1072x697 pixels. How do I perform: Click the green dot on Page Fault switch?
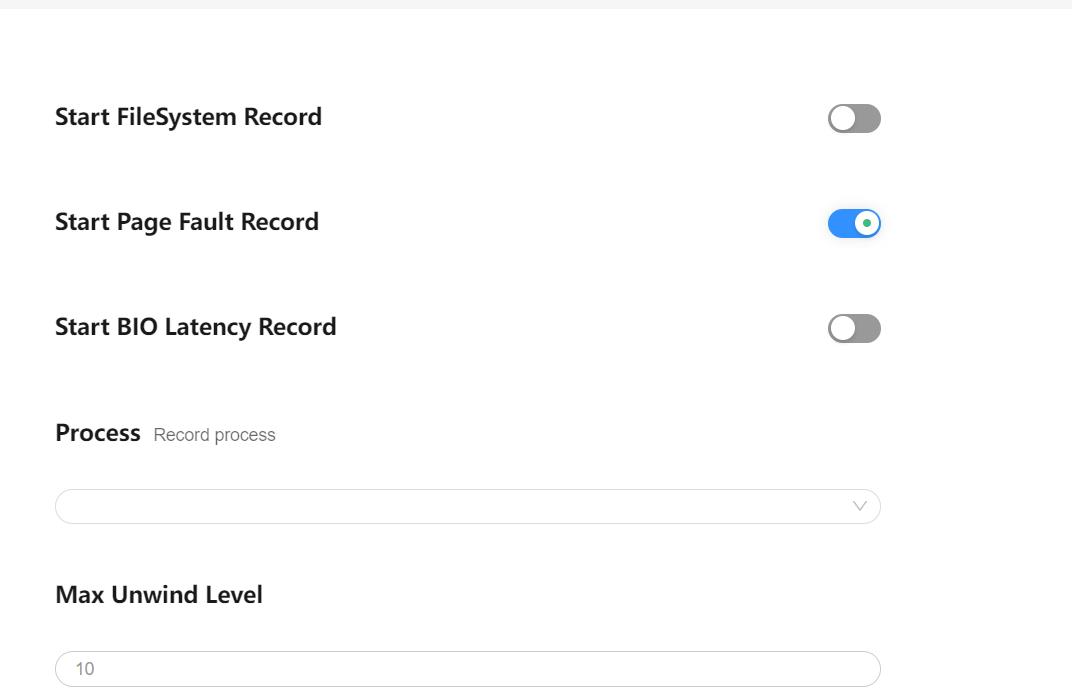pyautogui.click(x=867, y=224)
